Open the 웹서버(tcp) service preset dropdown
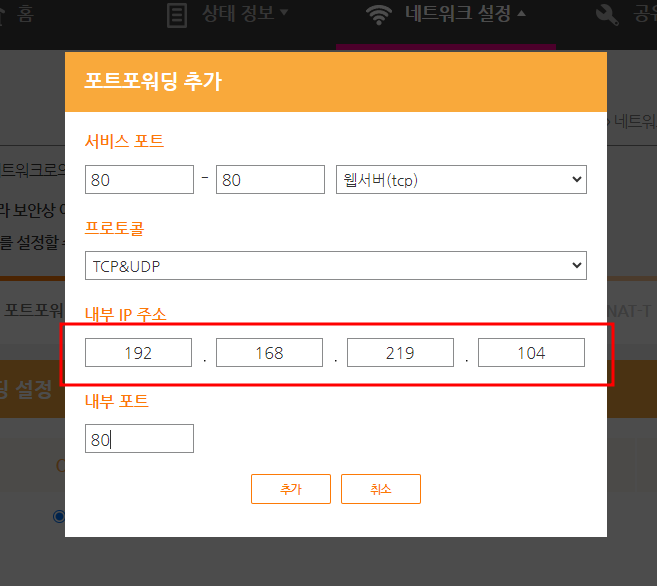This screenshot has width=657, height=586. (x=461, y=180)
